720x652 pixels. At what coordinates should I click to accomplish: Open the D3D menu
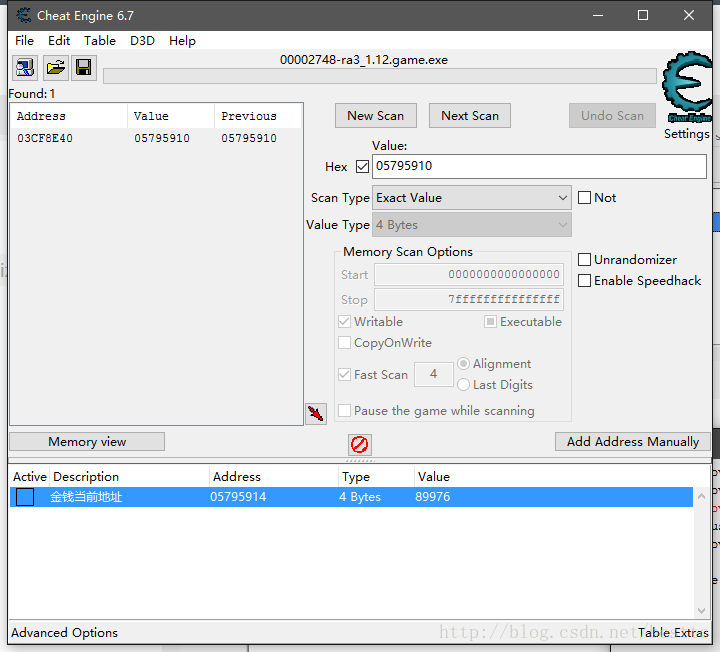tap(142, 41)
